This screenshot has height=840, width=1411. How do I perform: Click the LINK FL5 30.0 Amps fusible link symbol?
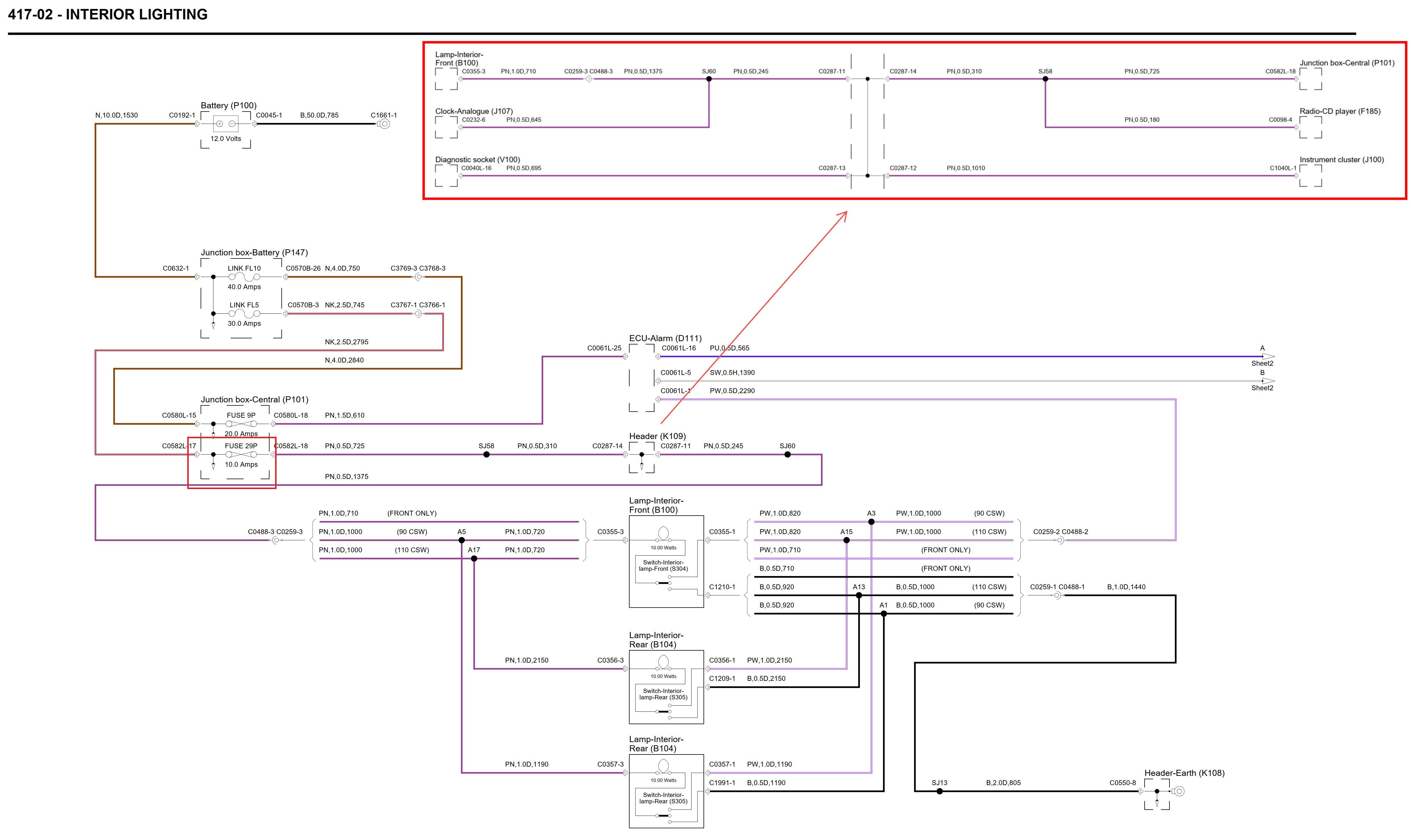click(x=244, y=314)
